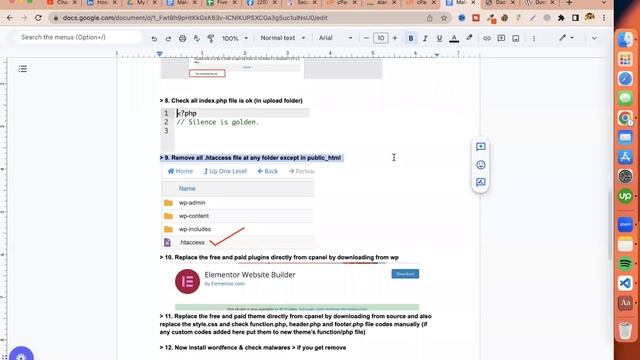Reload the page
640x360 pixels.
coord(38,18)
